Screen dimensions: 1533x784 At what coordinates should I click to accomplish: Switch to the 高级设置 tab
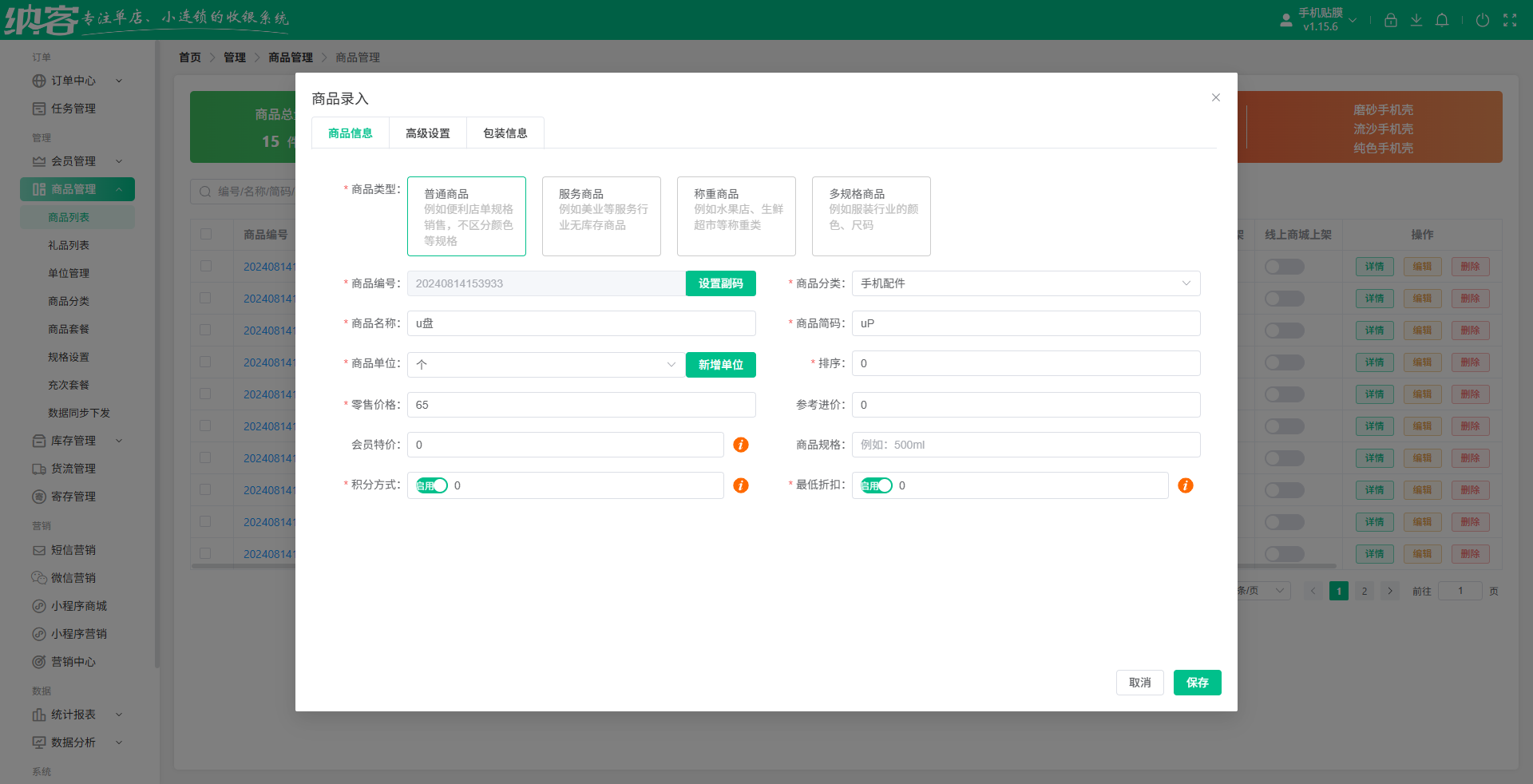click(x=427, y=133)
